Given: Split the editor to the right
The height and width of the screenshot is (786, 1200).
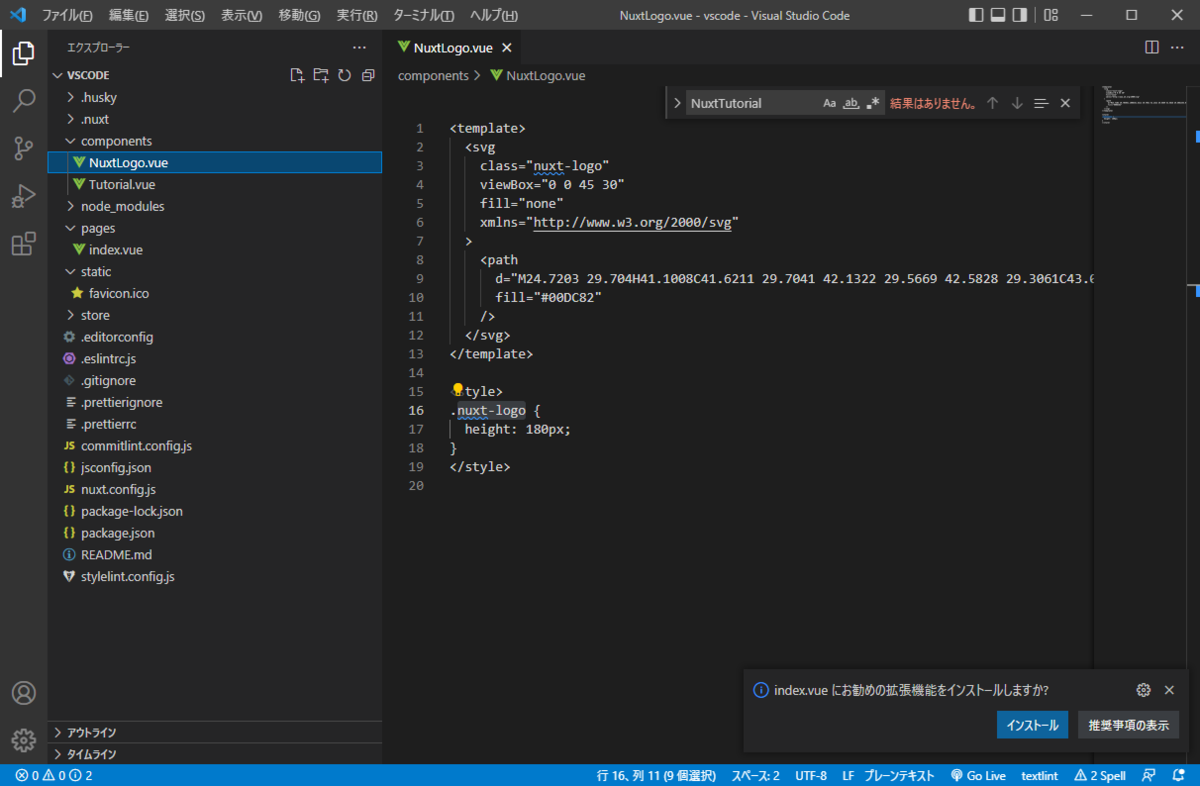Looking at the screenshot, I should point(1152,47).
